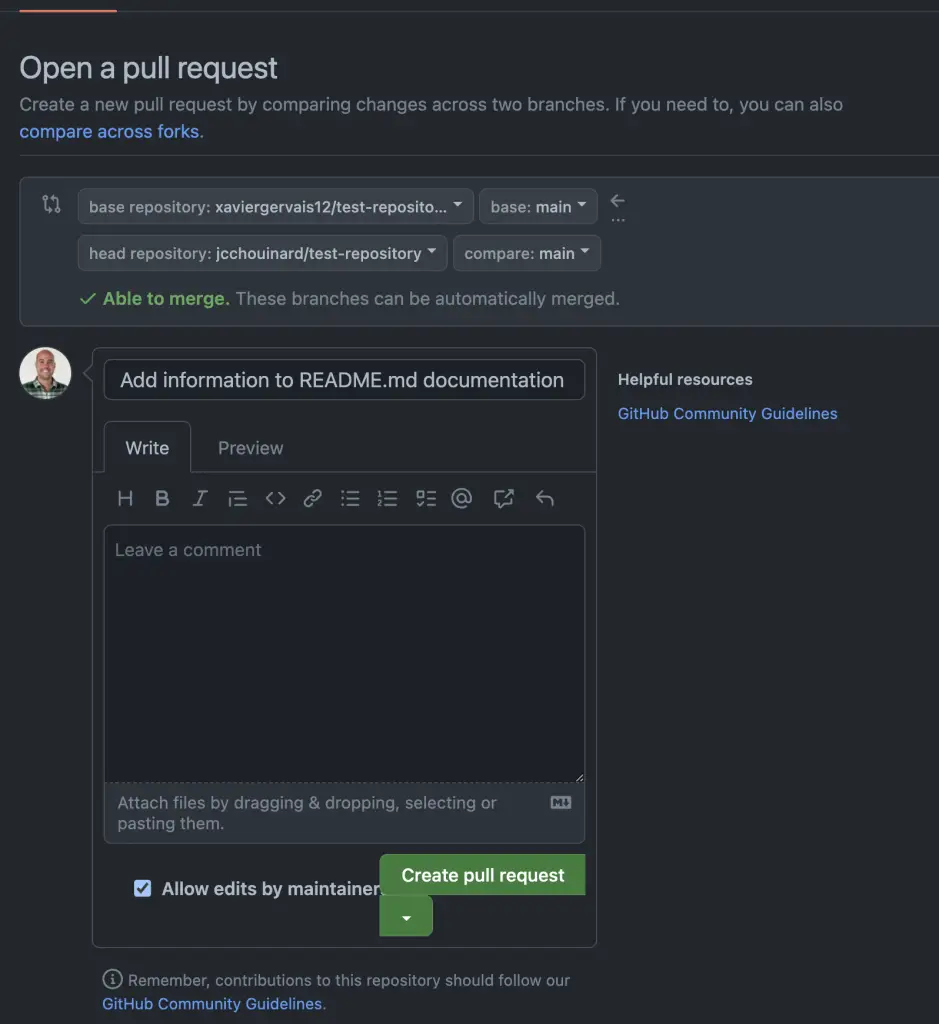Insert a quote block
939x1024 pixels.
[237, 498]
